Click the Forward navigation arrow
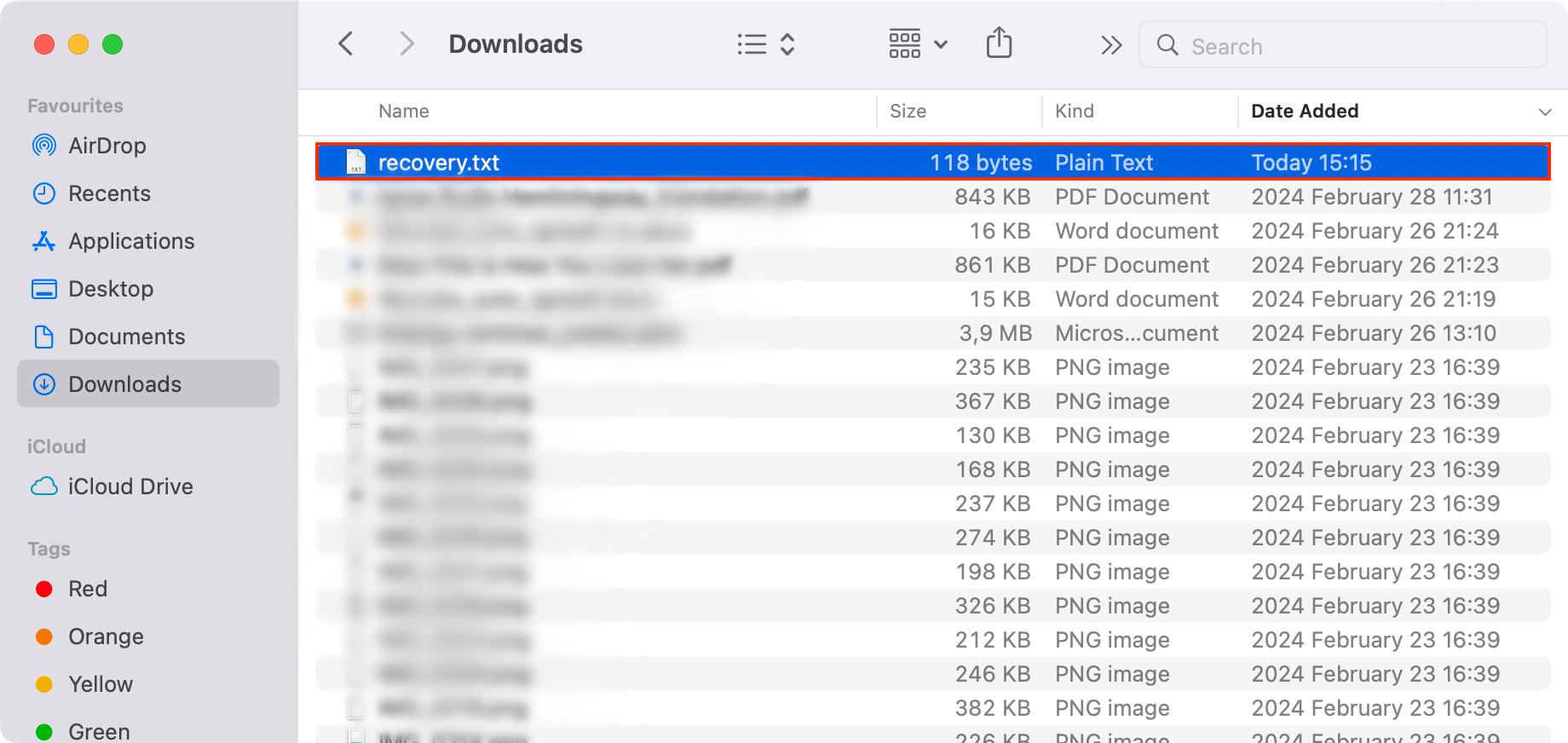Viewport: 1568px width, 743px height. coord(407,43)
